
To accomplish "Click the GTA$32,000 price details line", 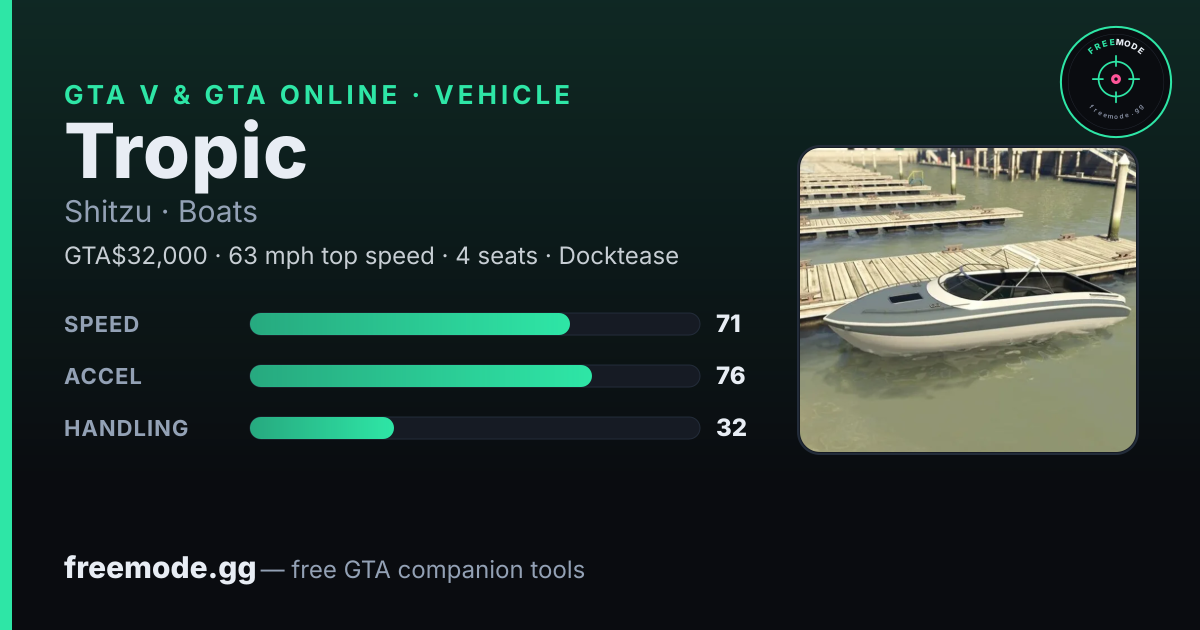I will click(x=372, y=256).
